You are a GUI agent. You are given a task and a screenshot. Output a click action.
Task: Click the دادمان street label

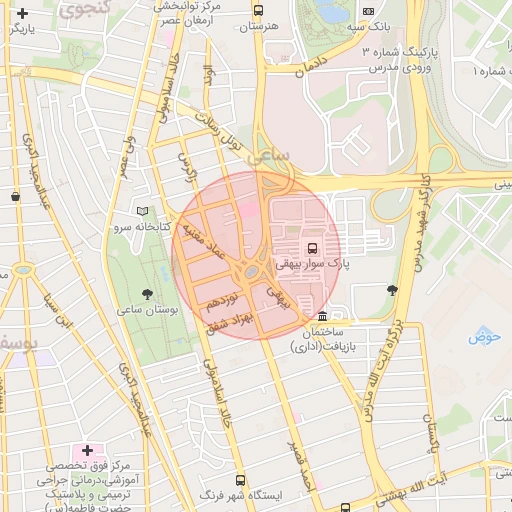pyautogui.click(x=311, y=66)
